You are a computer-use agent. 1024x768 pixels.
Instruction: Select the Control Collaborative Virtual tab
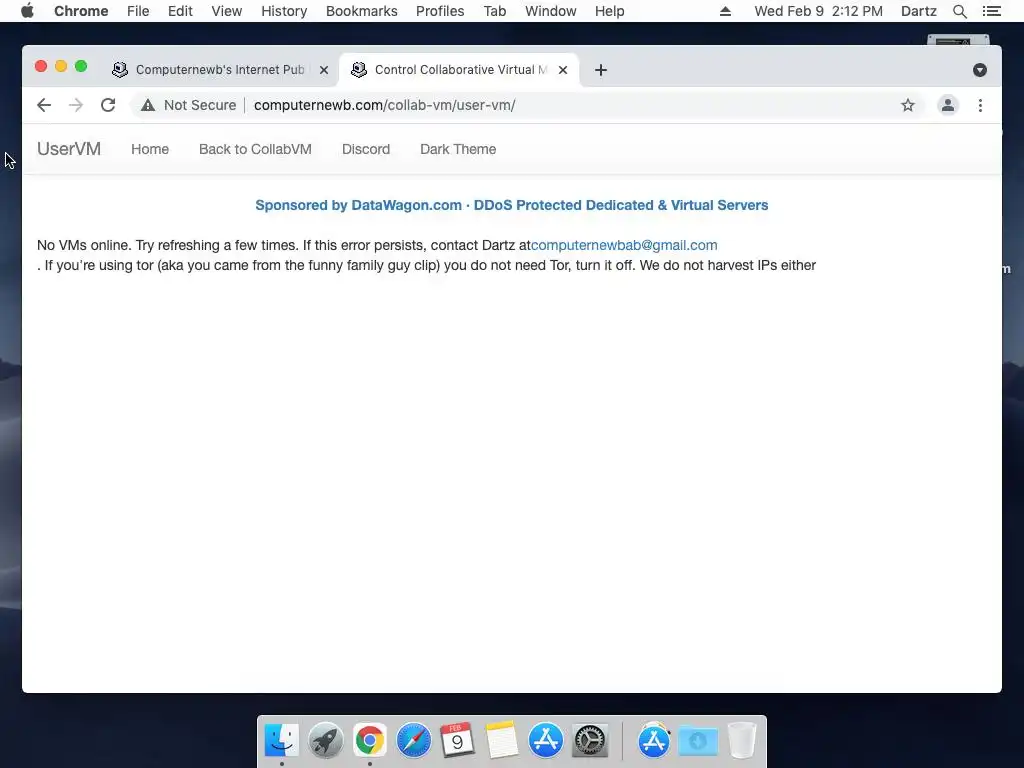[x=458, y=70]
